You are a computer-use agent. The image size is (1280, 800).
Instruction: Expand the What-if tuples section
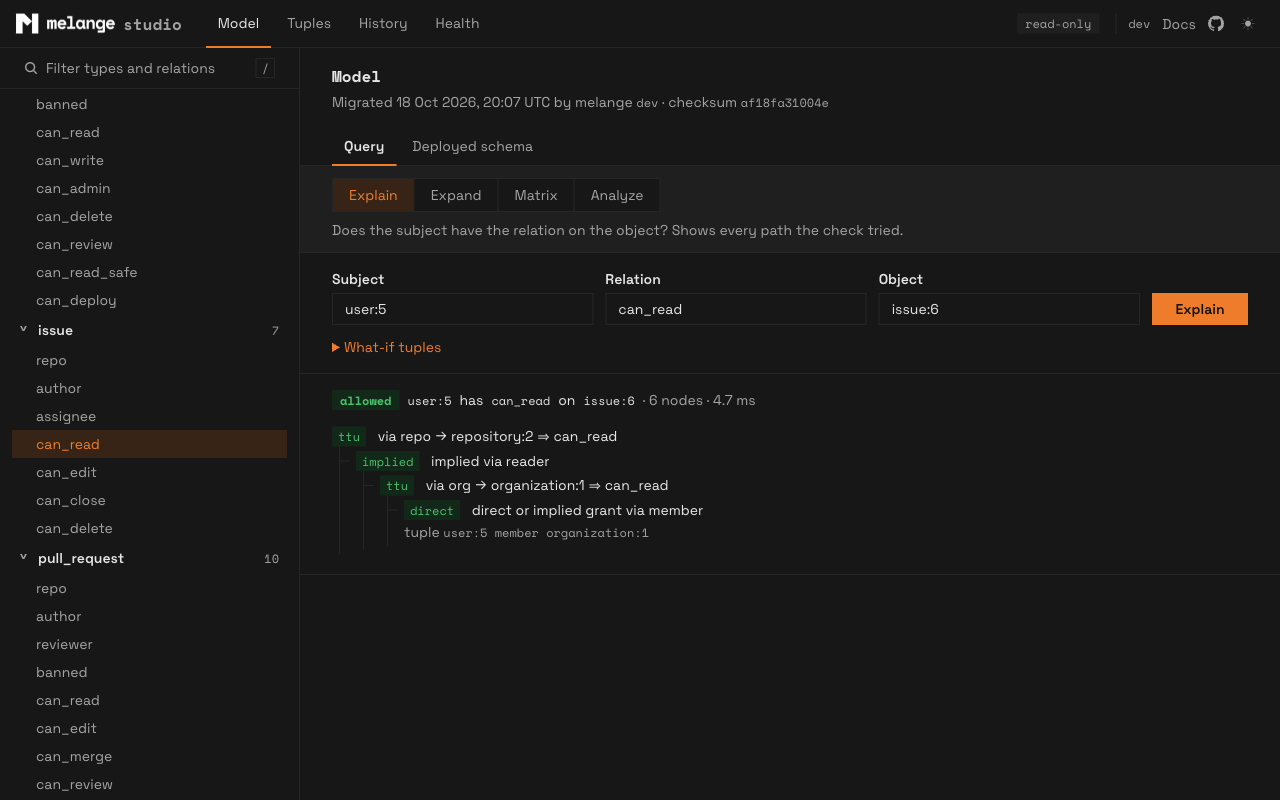click(386, 347)
